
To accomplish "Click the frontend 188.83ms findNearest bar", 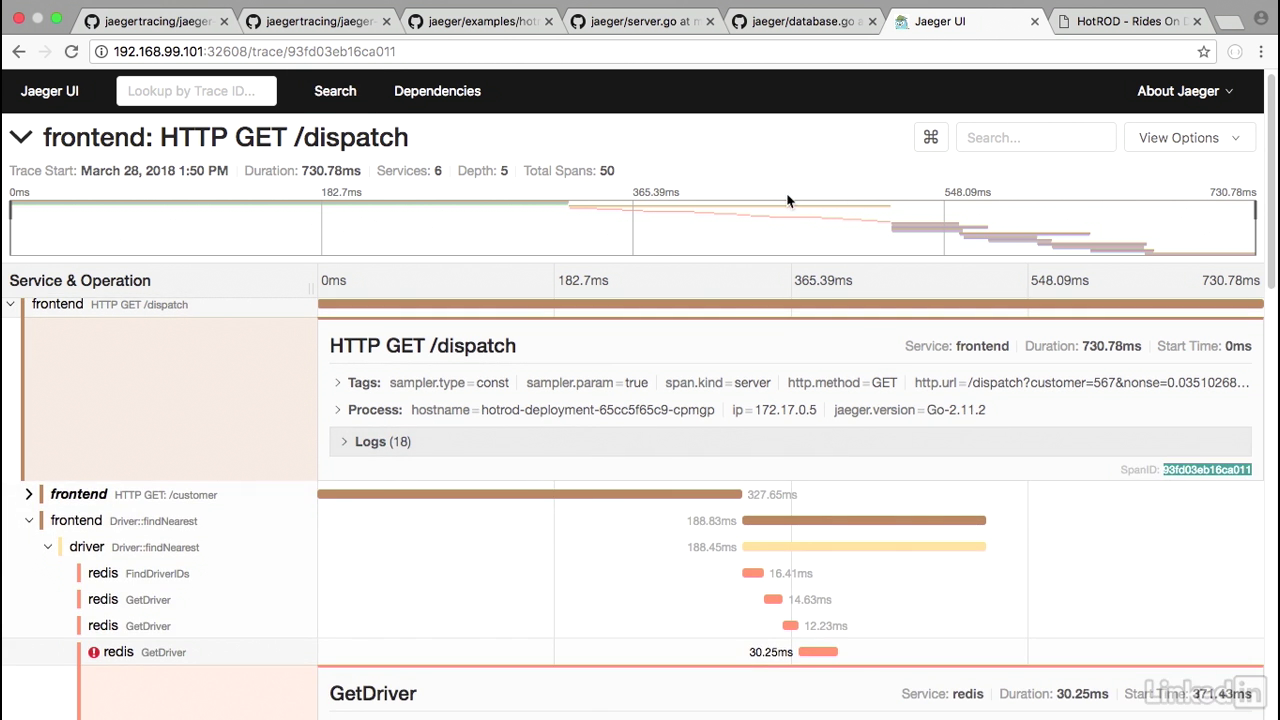I will (x=864, y=520).
